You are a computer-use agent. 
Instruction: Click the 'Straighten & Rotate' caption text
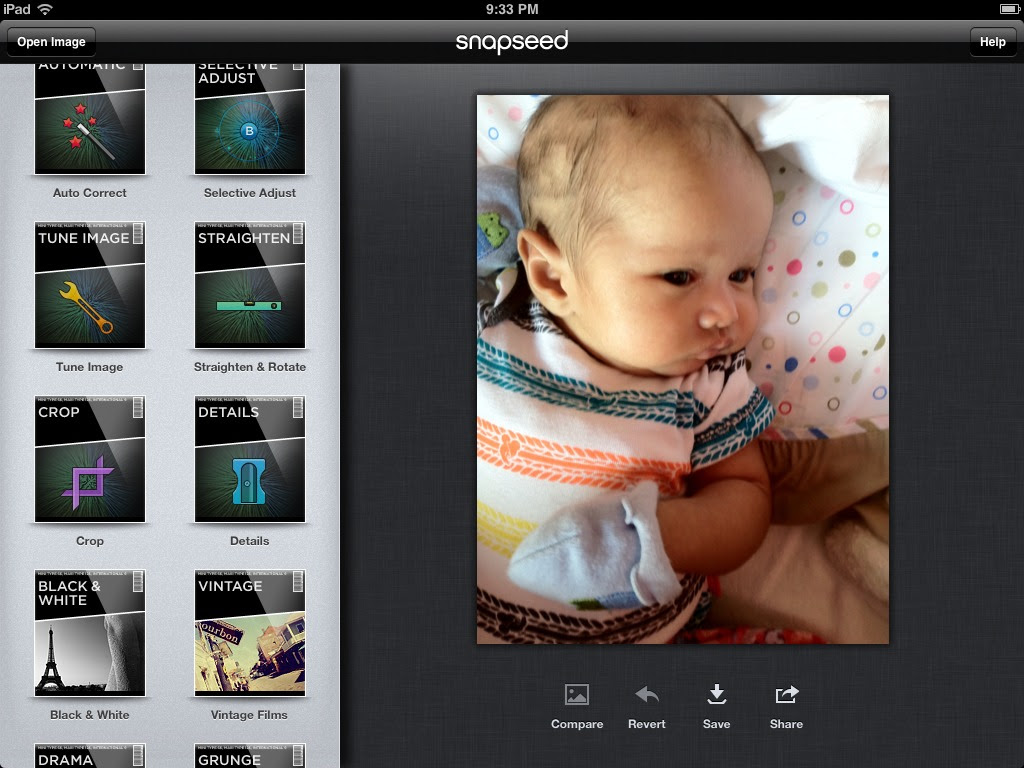(249, 367)
